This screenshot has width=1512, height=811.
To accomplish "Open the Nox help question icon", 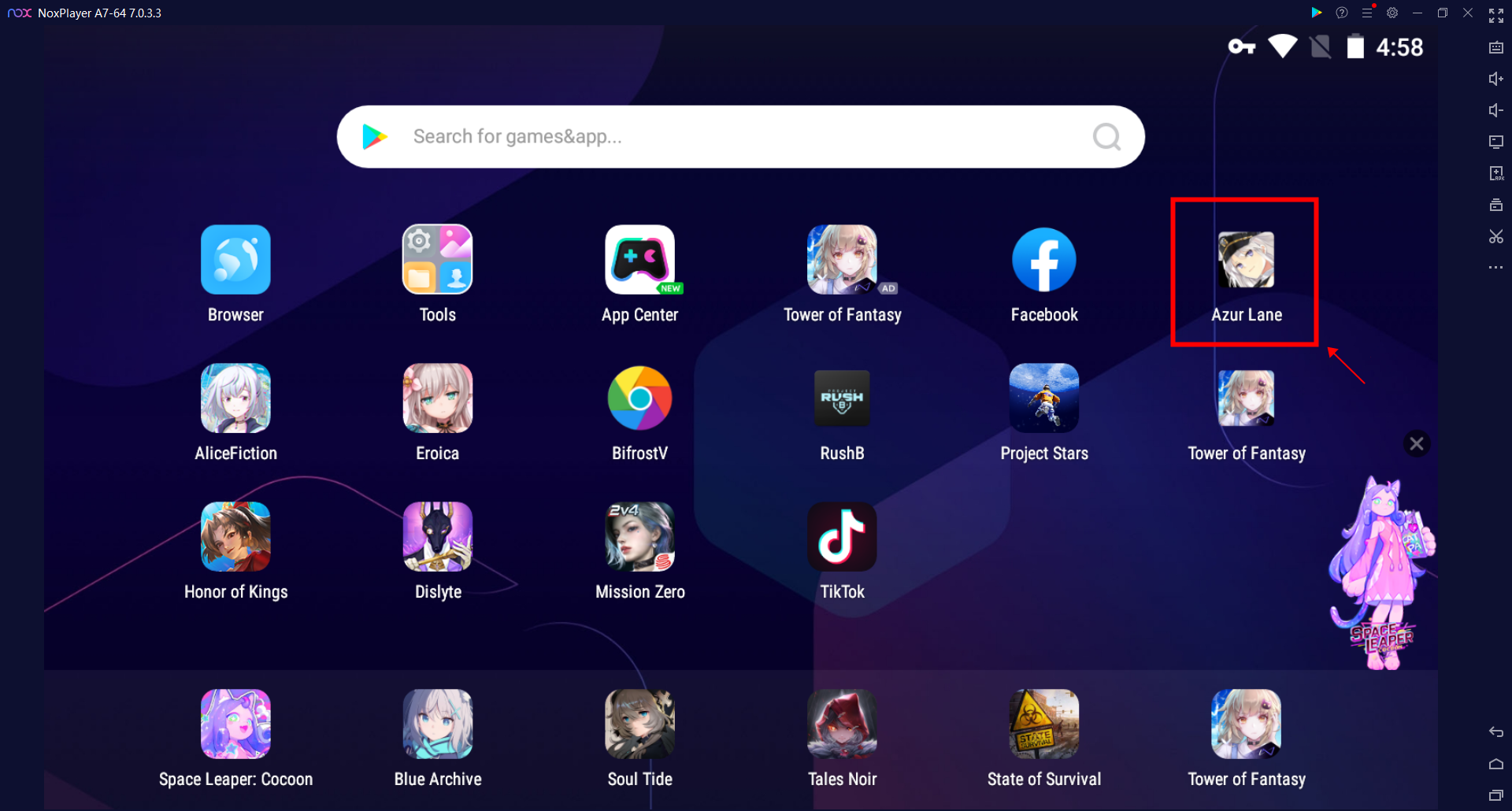I will point(1342,13).
